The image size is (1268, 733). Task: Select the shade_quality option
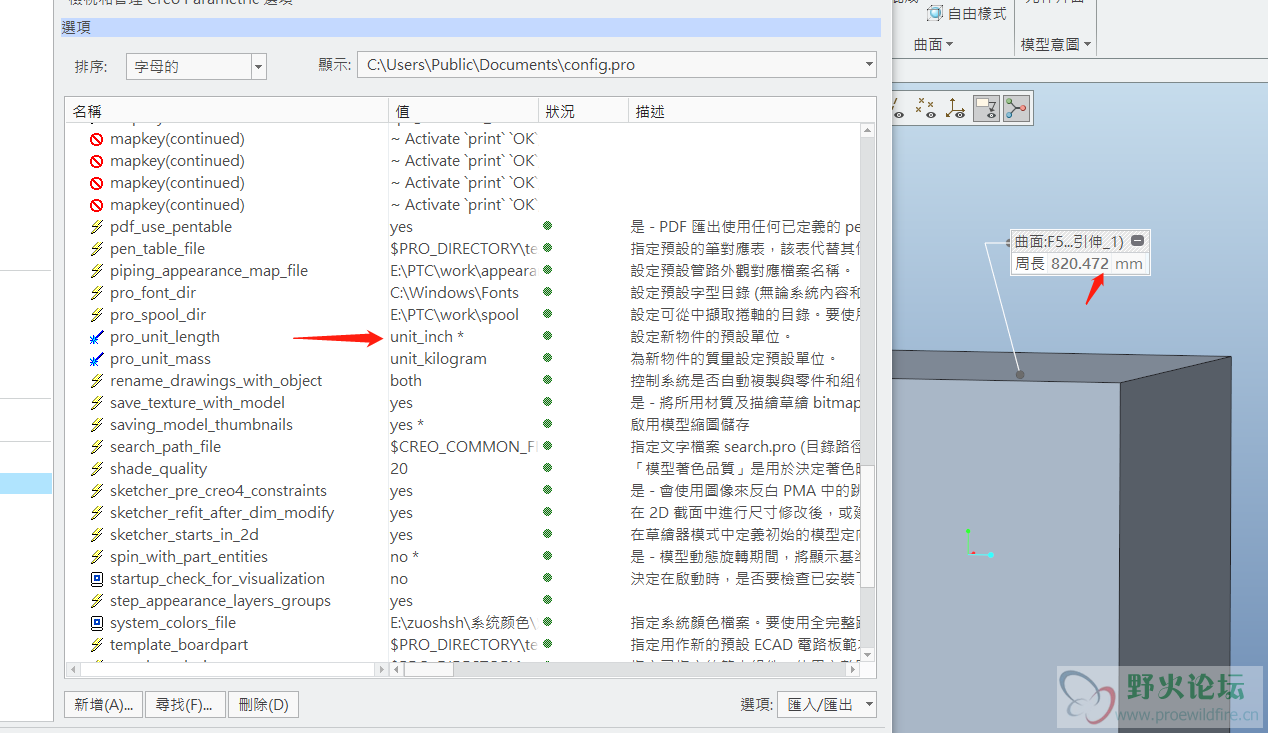pos(159,469)
